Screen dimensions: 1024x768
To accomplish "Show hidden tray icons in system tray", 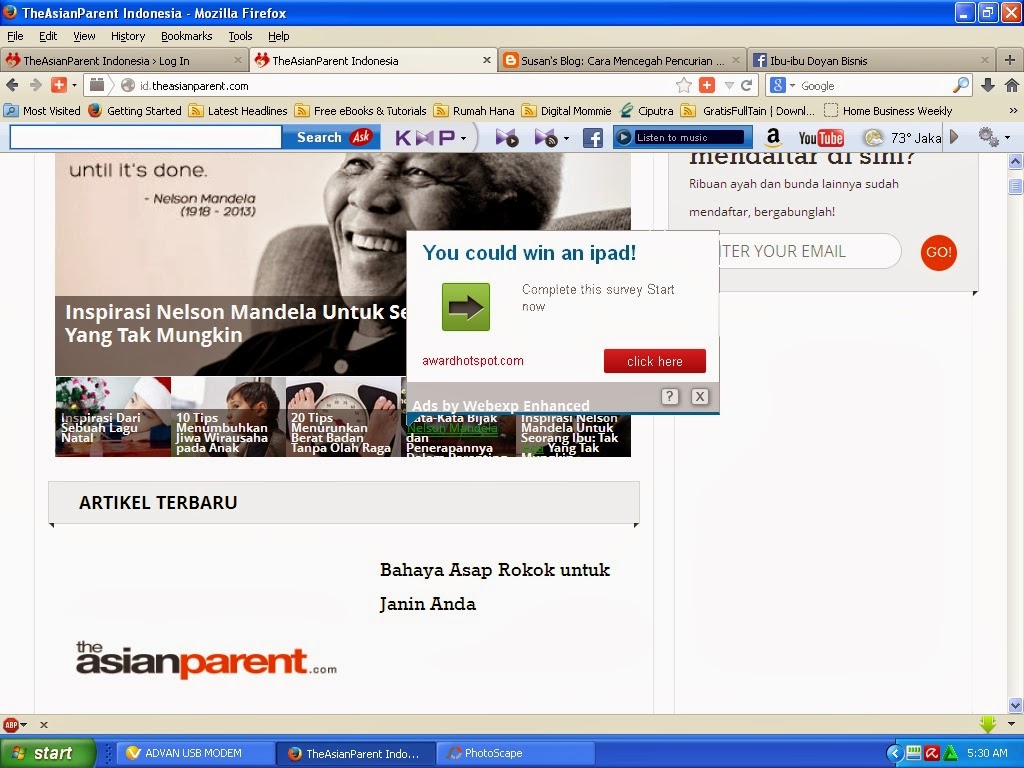I will click(895, 753).
